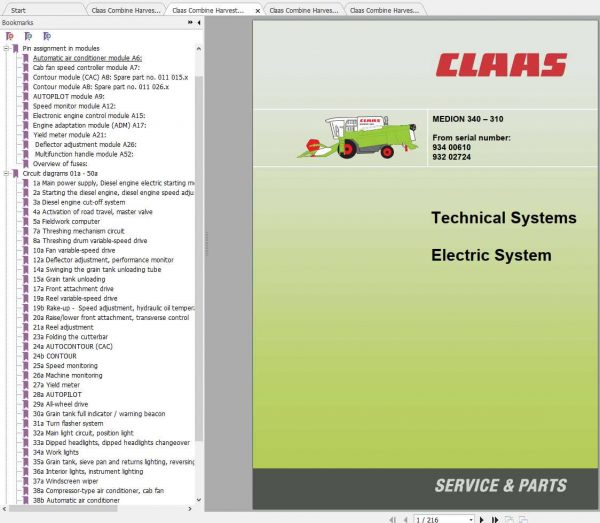Open Electronic engine control module A15 bookmark
The image size is (600, 523).
point(89,116)
